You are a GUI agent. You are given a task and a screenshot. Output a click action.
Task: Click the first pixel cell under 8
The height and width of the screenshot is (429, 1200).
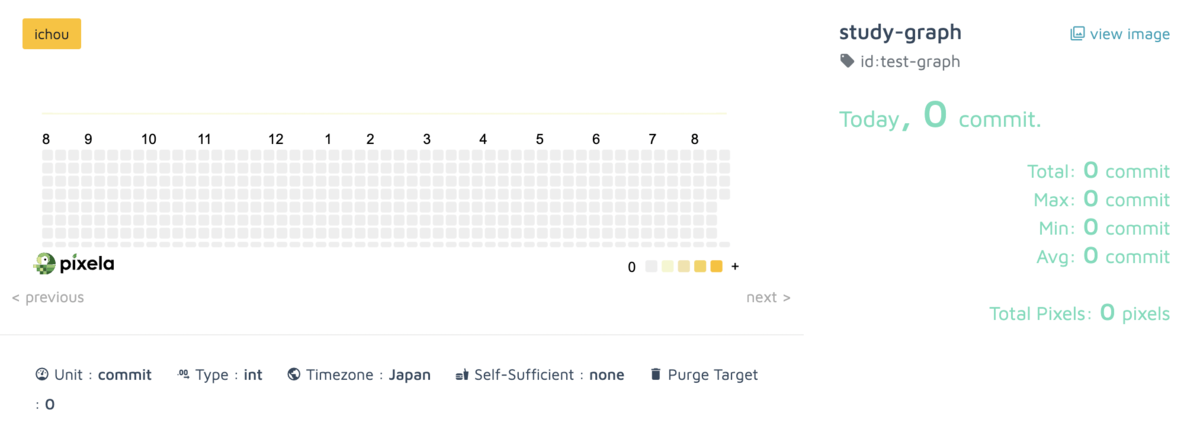click(x=47, y=155)
